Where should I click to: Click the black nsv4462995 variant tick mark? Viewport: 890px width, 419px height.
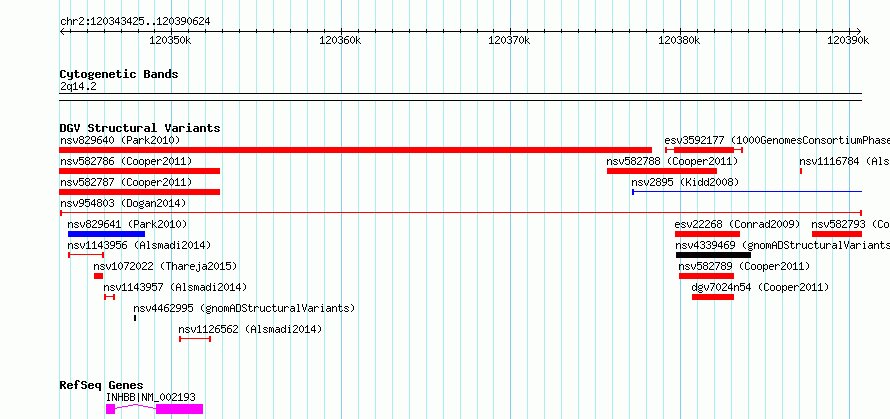[x=135, y=318]
